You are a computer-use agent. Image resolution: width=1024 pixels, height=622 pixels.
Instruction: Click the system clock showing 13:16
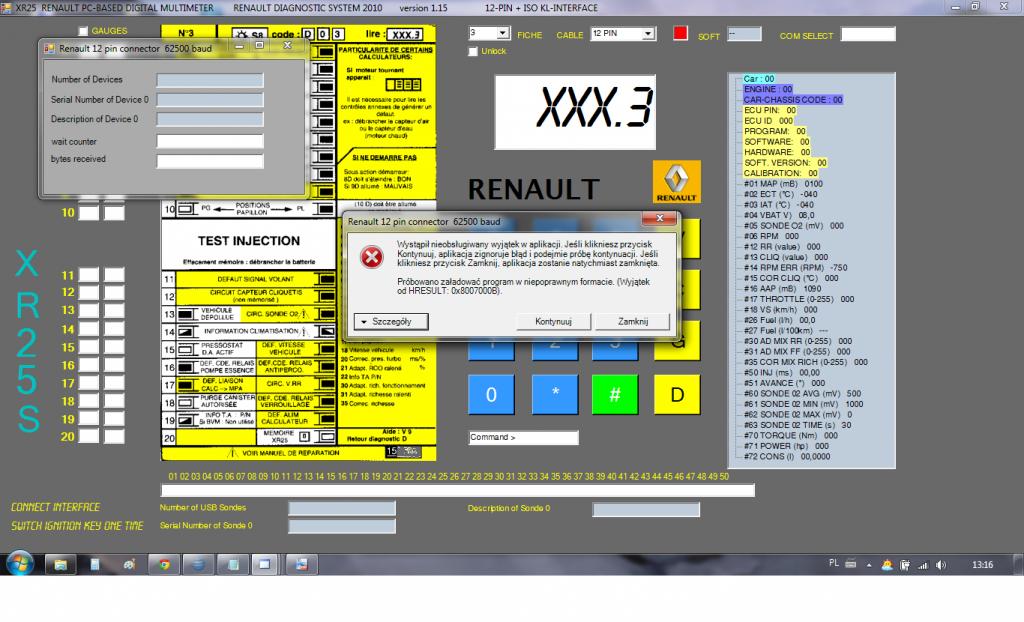click(982, 565)
